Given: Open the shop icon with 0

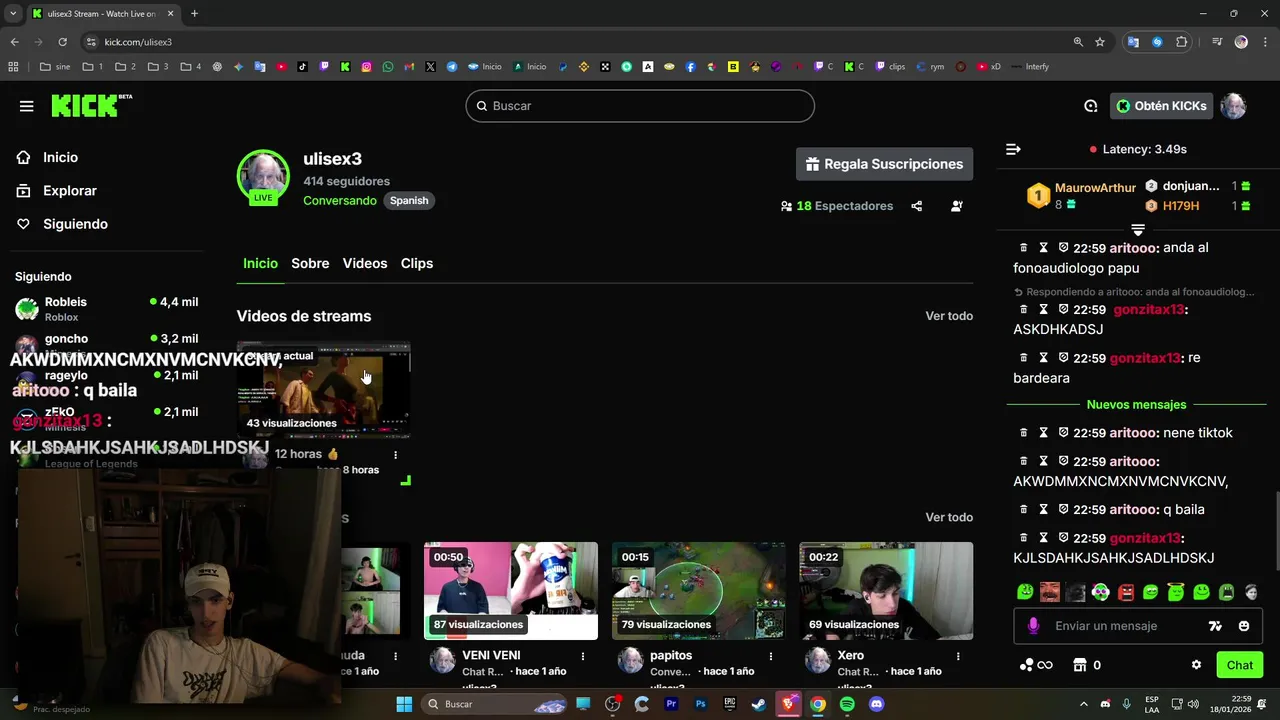Looking at the screenshot, I should pos(1087,665).
